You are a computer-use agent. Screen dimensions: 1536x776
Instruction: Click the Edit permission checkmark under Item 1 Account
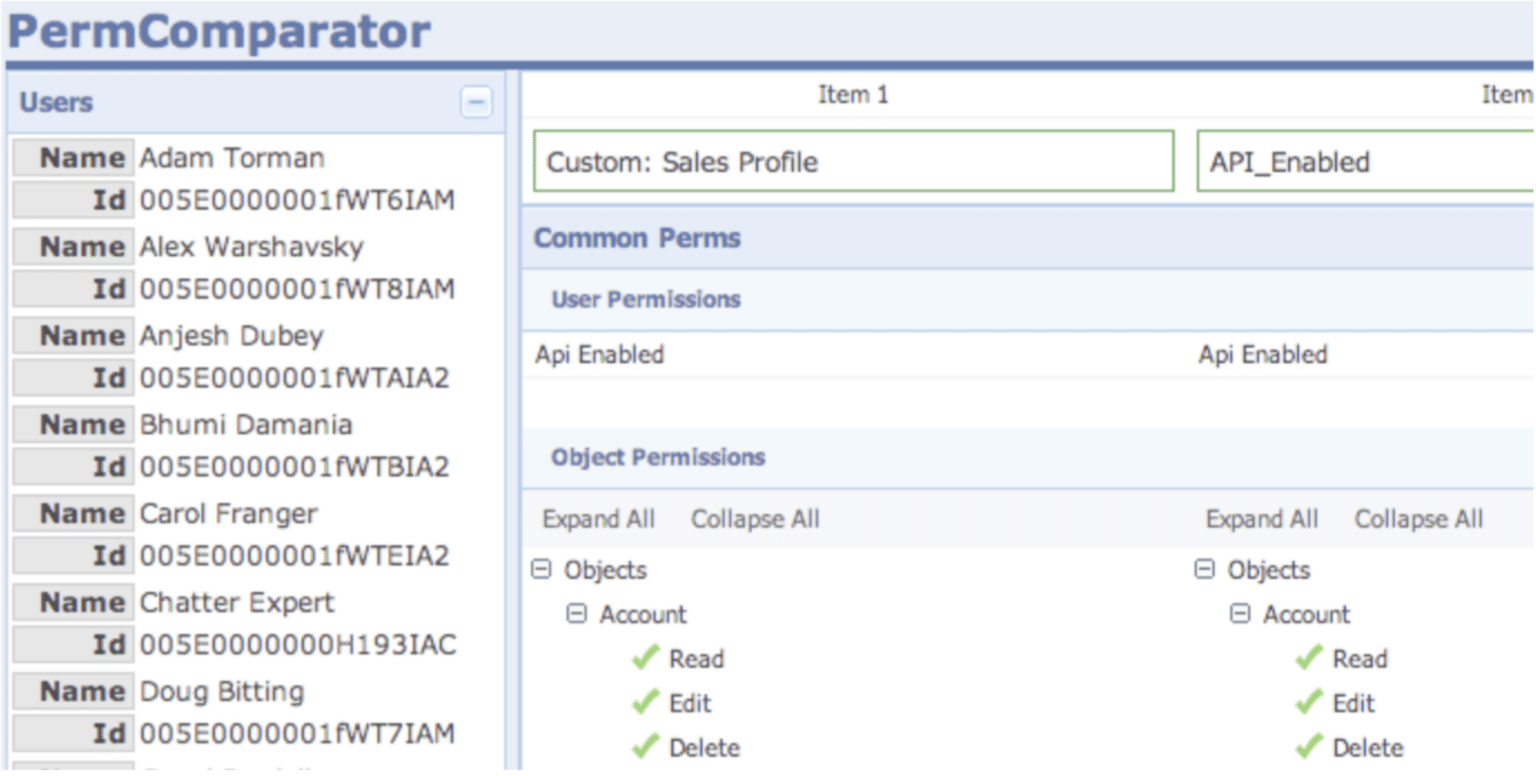click(x=644, y=703)
